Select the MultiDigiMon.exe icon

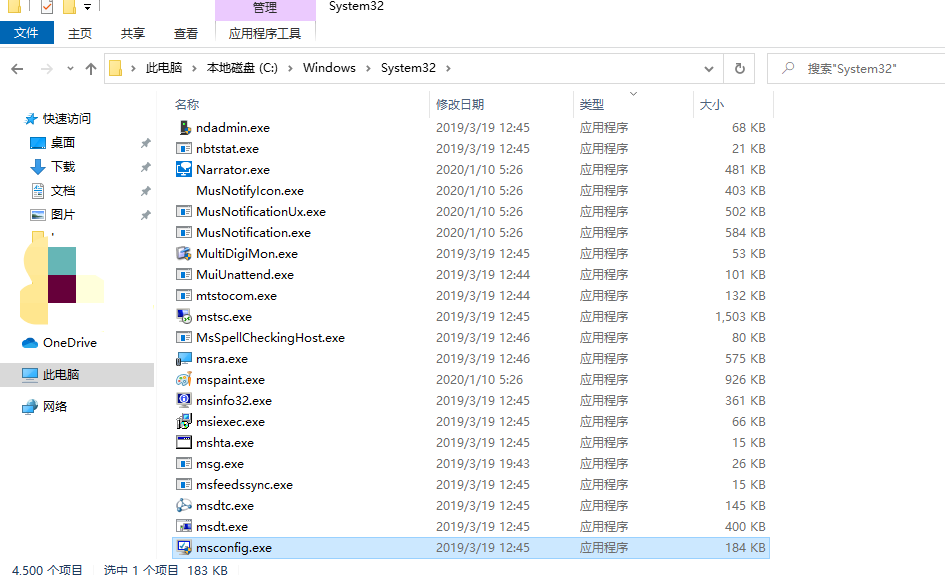pyautogui.click(x=184, y=253)
